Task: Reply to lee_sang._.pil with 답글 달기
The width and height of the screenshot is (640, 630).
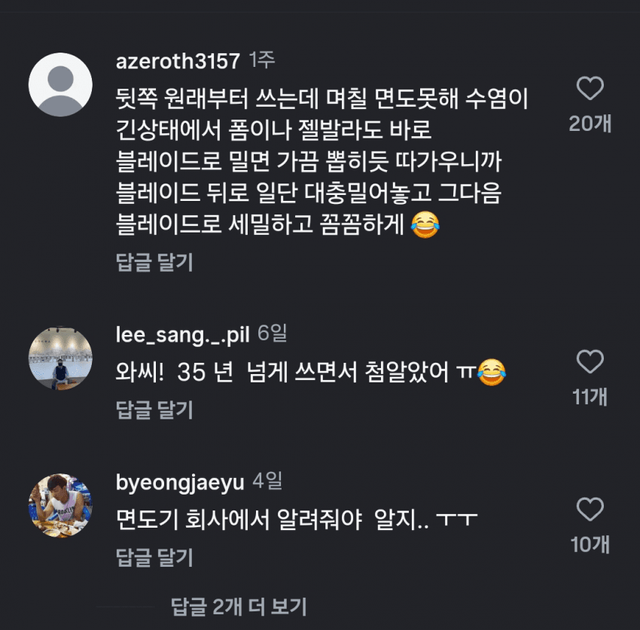Action: click(x=155, y=409)
